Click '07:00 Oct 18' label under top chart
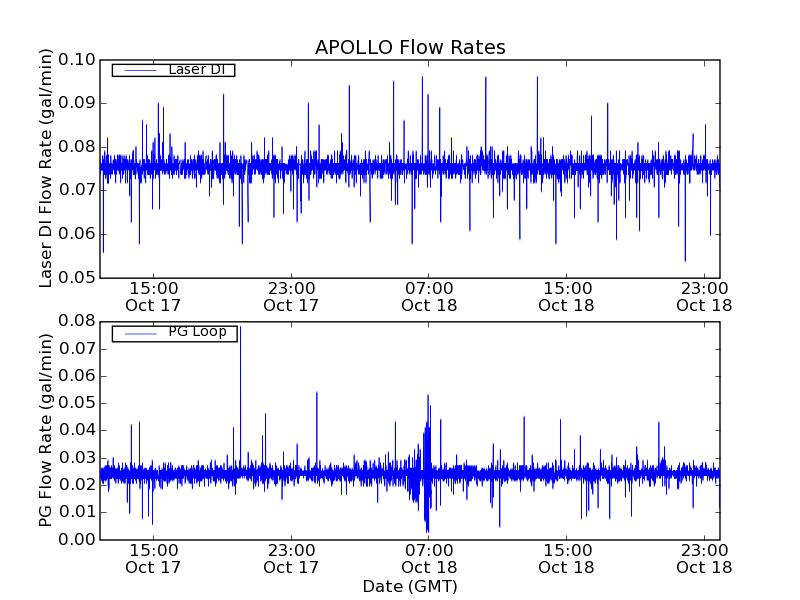The height and width of the screenshot is (600, 800). [x=429, y=297]
